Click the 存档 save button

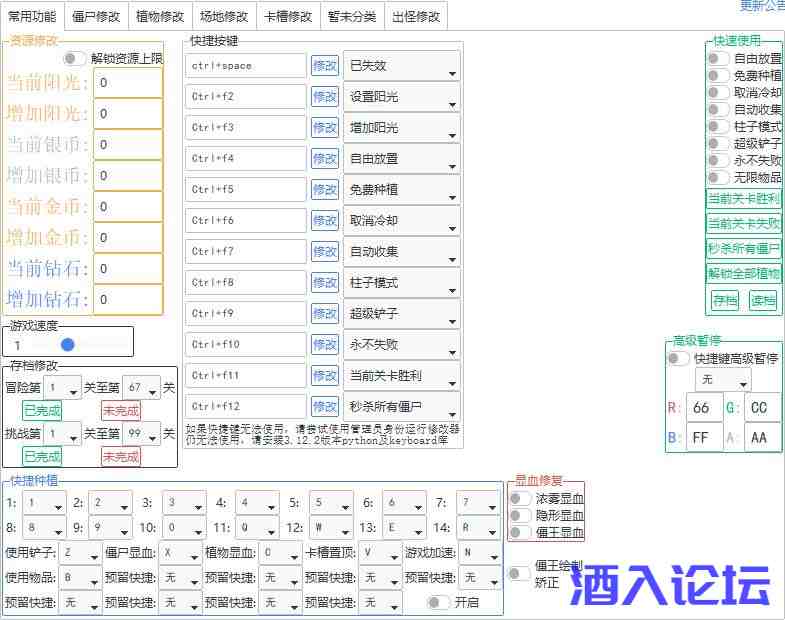click(725, 300)
